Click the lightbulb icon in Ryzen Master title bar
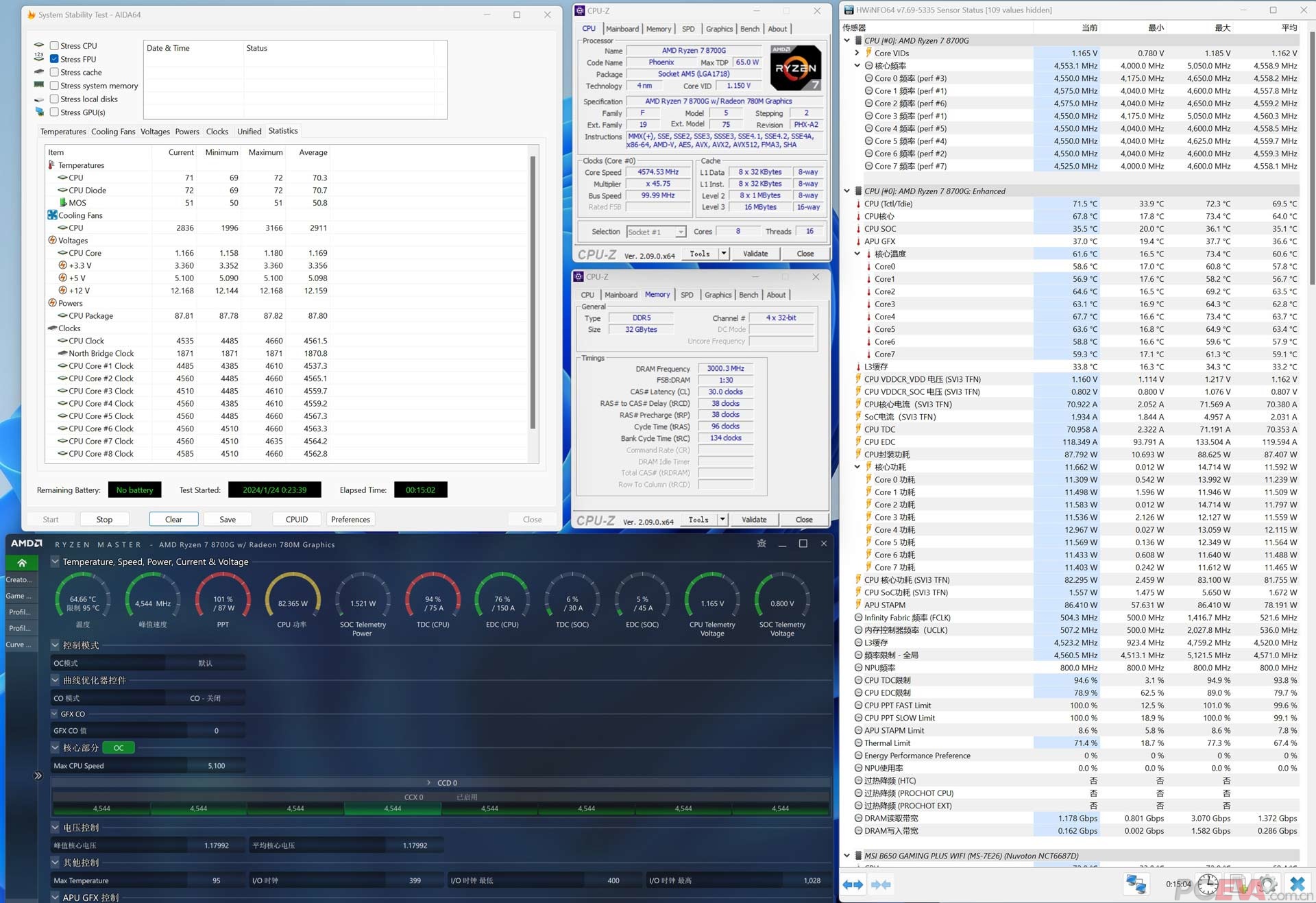The height and width of the screenshot is (903, 1316). click(760, 543)
